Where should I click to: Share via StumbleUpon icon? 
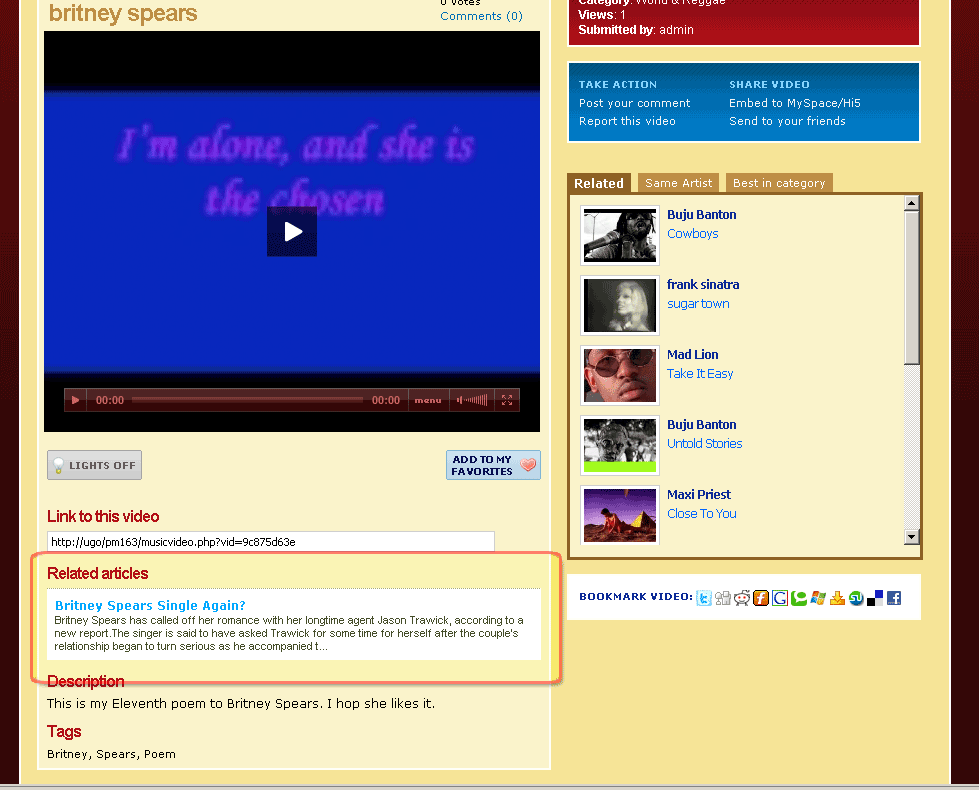click(856, 598)
